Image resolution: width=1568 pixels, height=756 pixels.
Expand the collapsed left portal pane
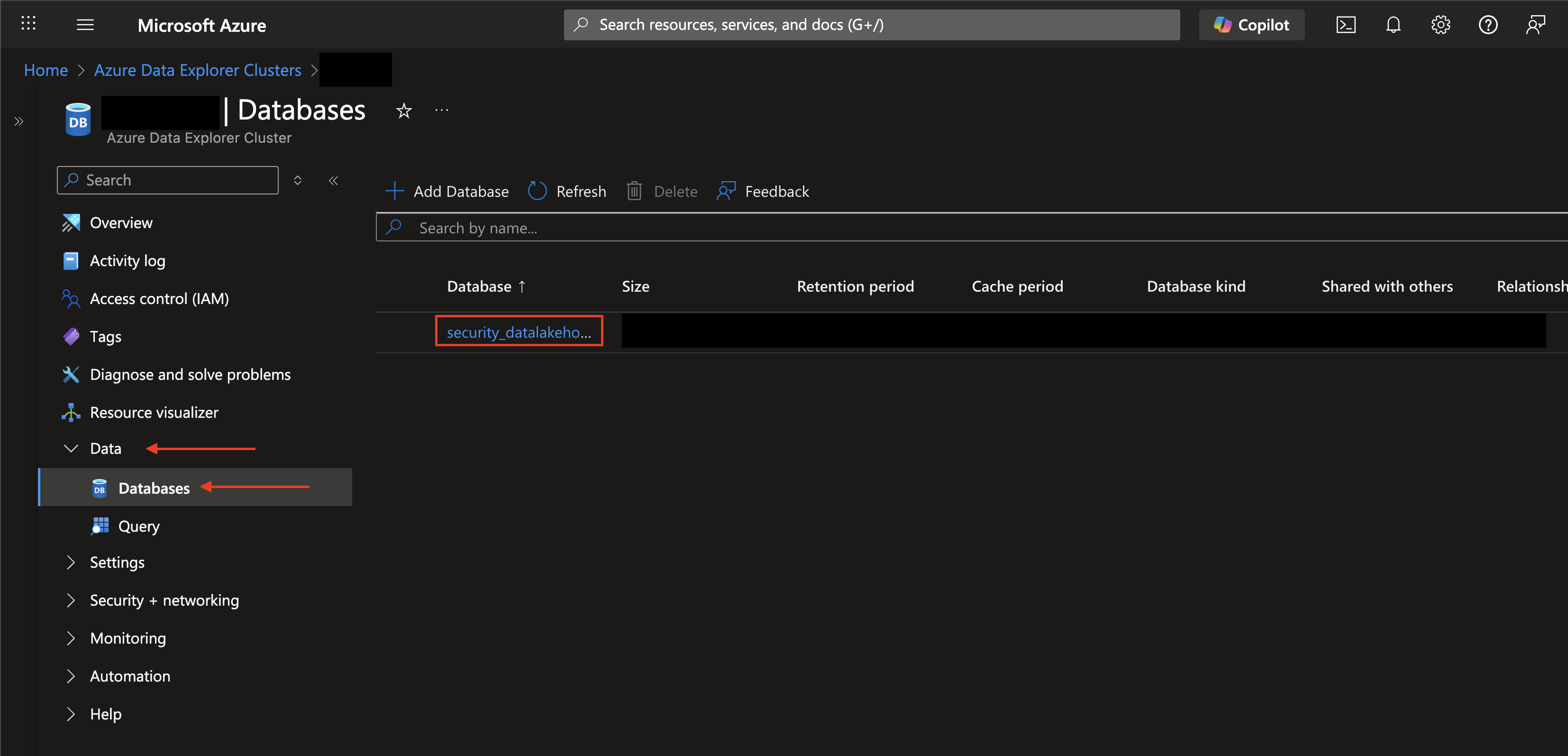[x=19, y=121]
